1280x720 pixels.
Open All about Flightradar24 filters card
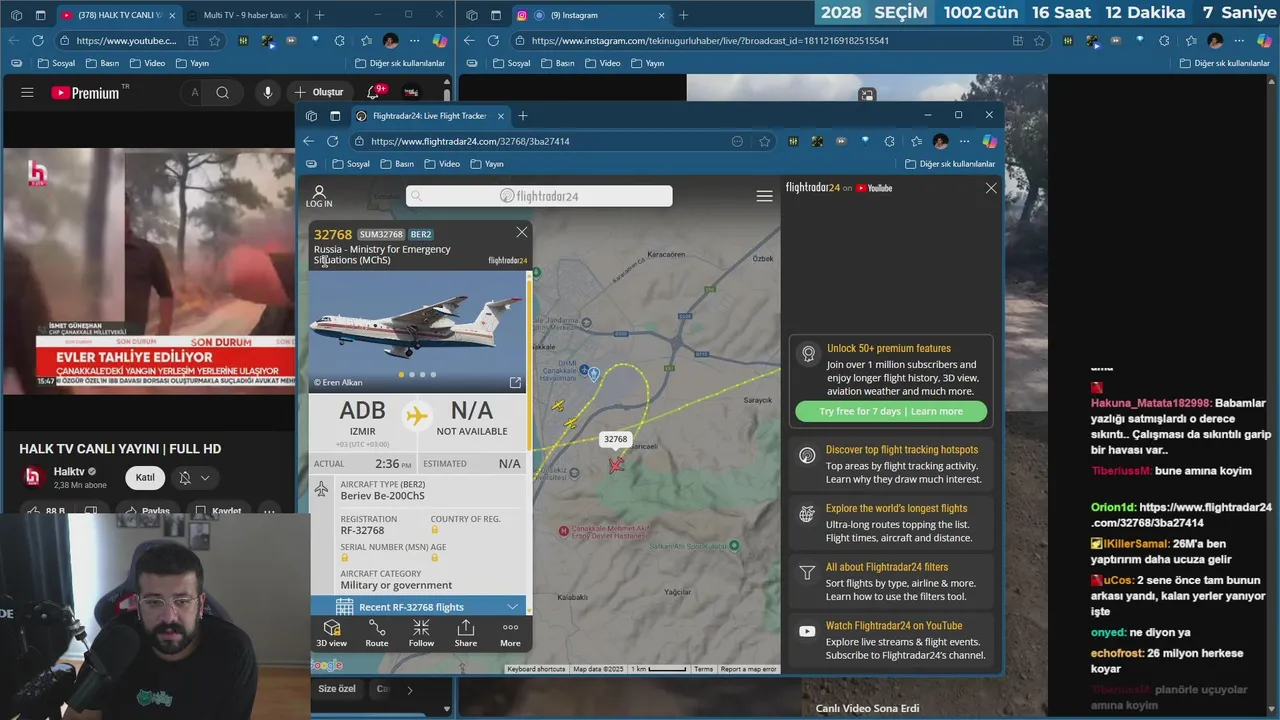[x=891, y=582]
